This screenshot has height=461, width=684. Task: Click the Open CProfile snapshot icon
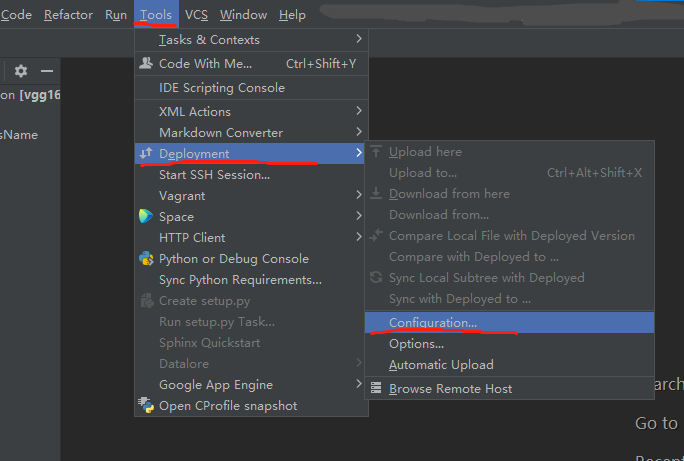tap(147, 406)
